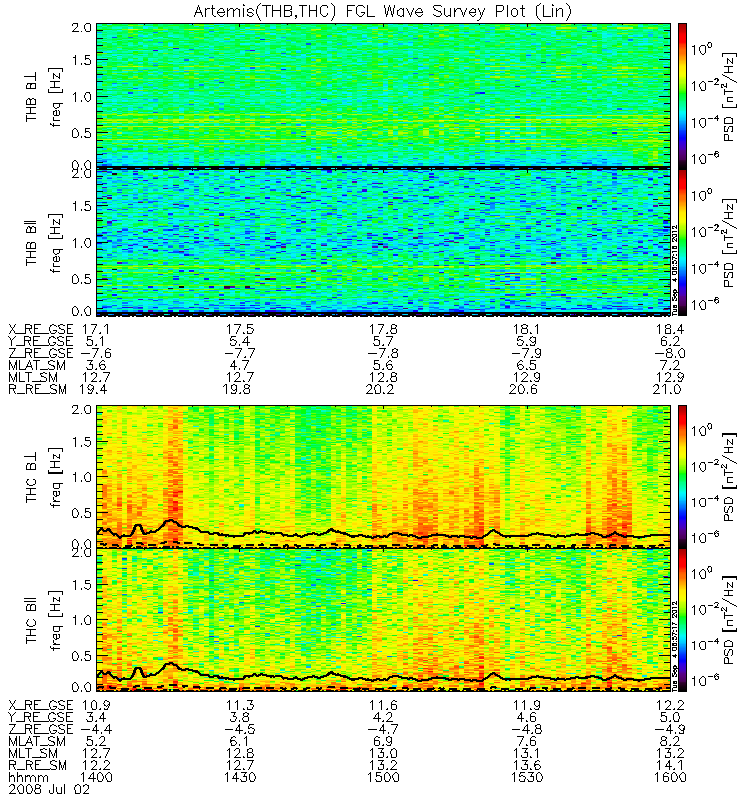The width and height of the screenshot is (750, 800).
Task: Click the THC X_RE_GSE value '10.9'
Action: [96, 705]
